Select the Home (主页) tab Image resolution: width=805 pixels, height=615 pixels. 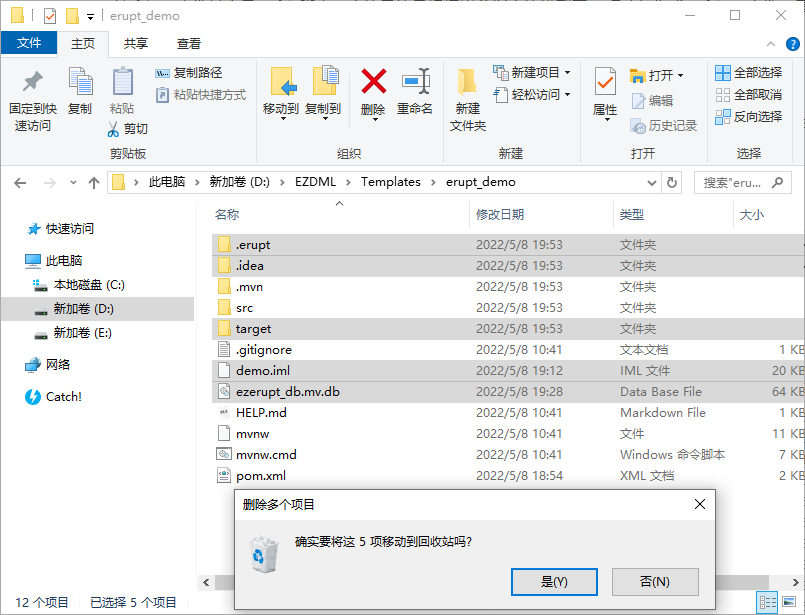[83, 44]
